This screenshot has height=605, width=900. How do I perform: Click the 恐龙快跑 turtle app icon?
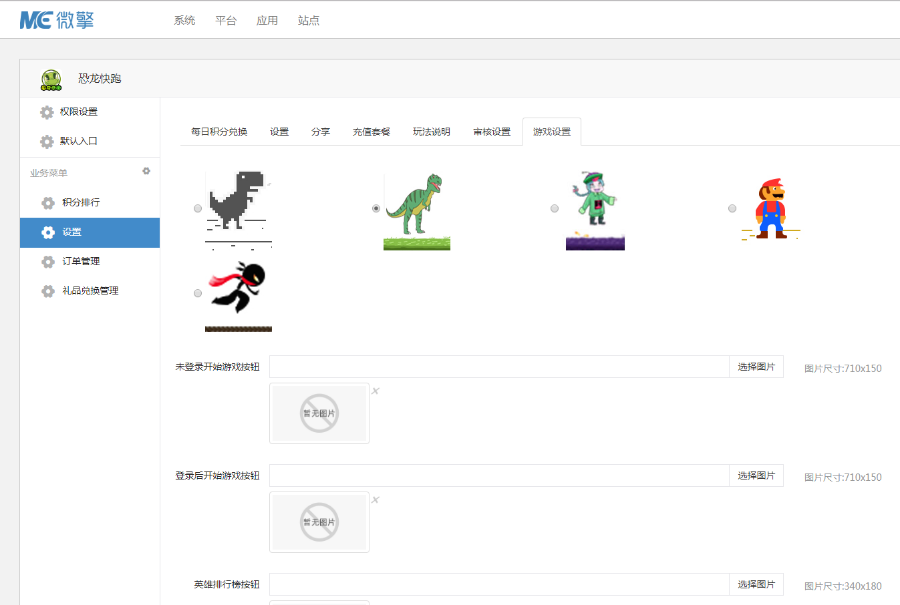click(x=51, y=78)
